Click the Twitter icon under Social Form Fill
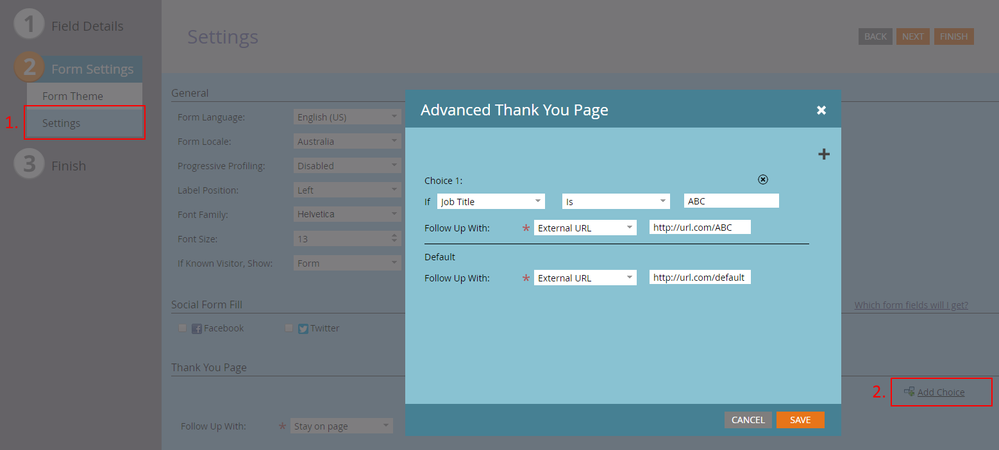 coord(303,328)
